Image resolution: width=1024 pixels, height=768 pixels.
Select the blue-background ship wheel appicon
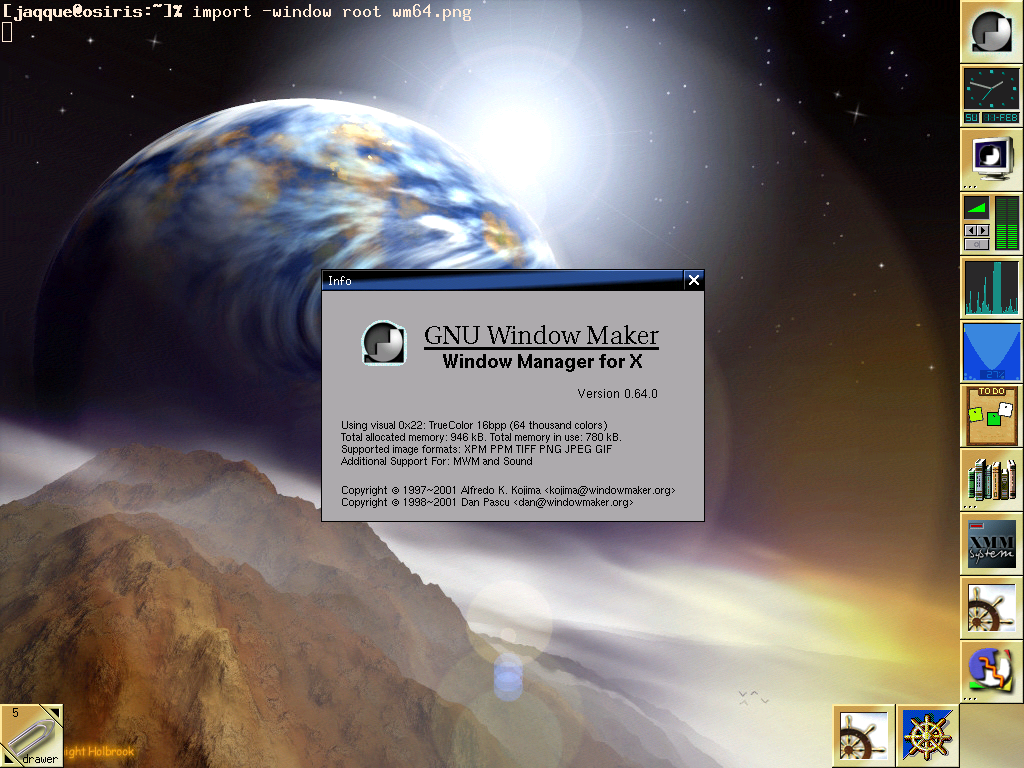(927, 736)
